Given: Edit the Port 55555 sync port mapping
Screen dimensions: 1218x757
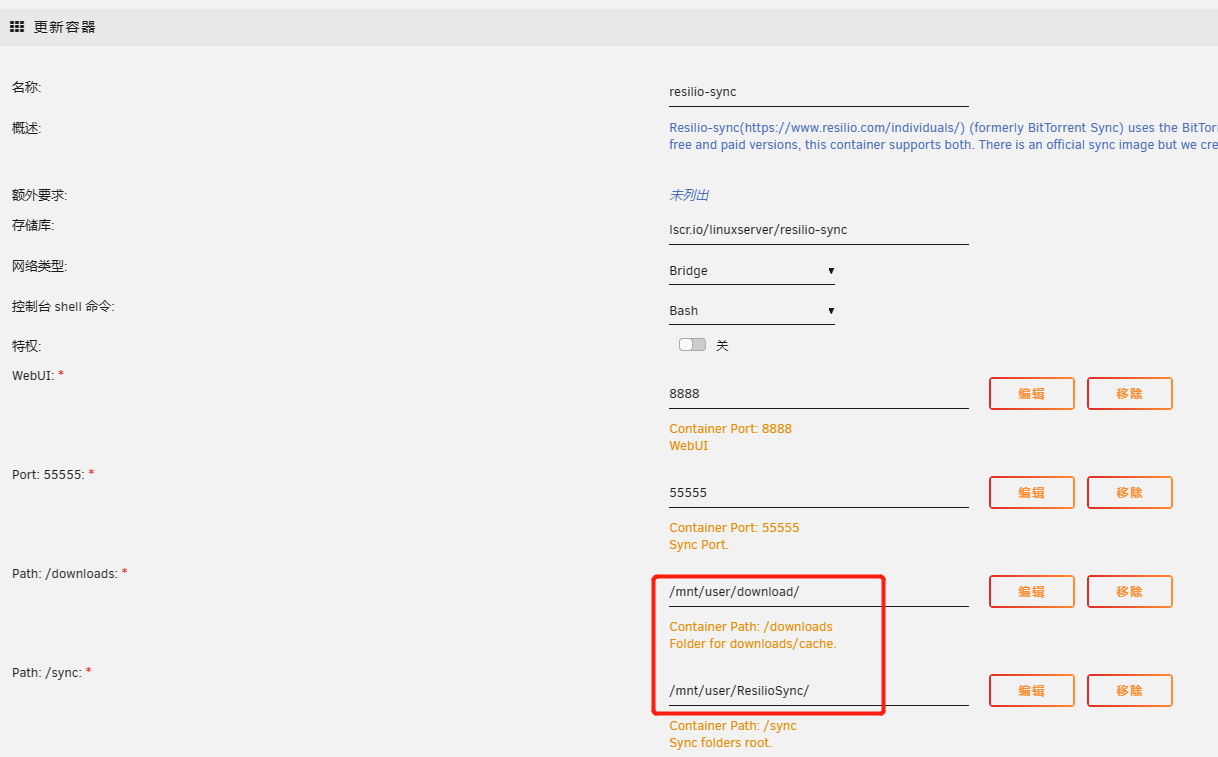Looking at the screenshot, I should (1031, 493).
